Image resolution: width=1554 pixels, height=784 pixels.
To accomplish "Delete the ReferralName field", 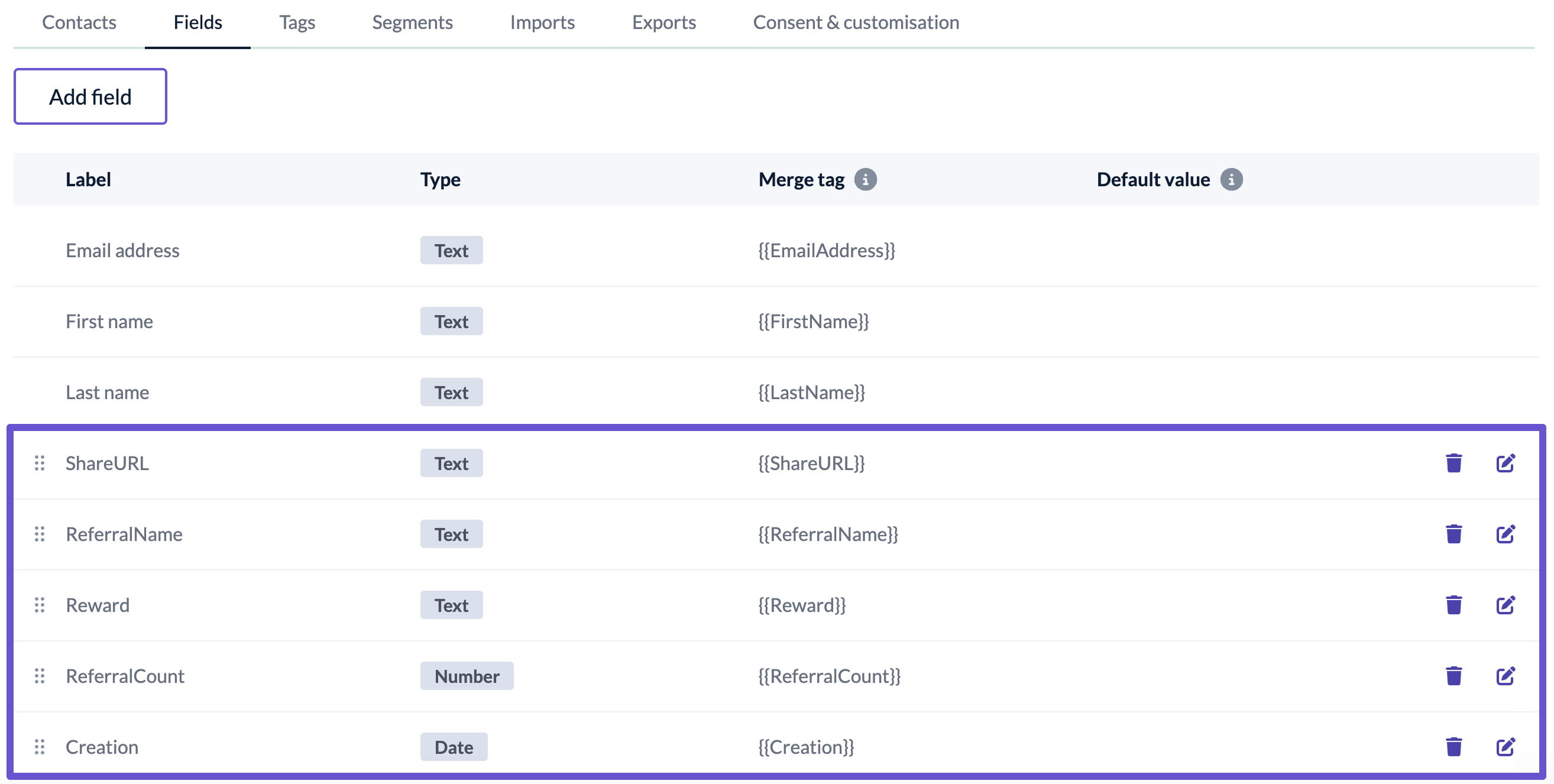I will tap(1454, 534).
